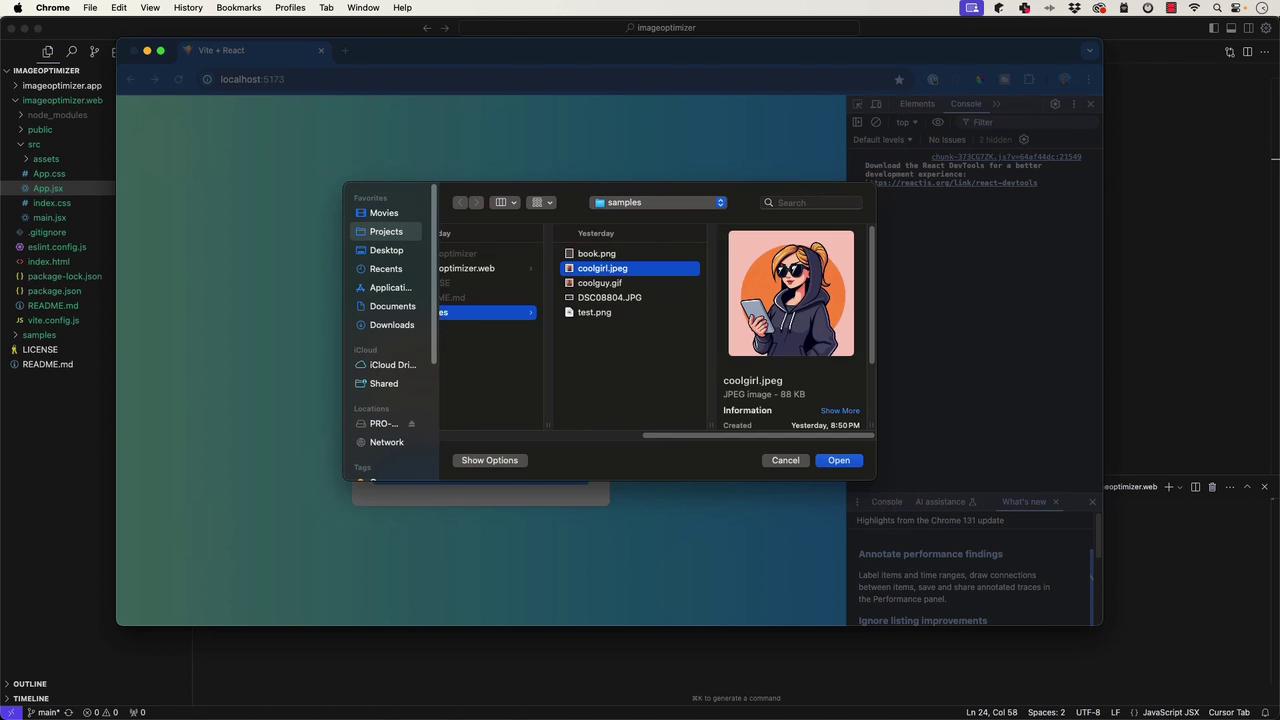Click the dialog horizontal scrollbar
This screenshot has height=720, width=1280.
(x=758, y=435)
